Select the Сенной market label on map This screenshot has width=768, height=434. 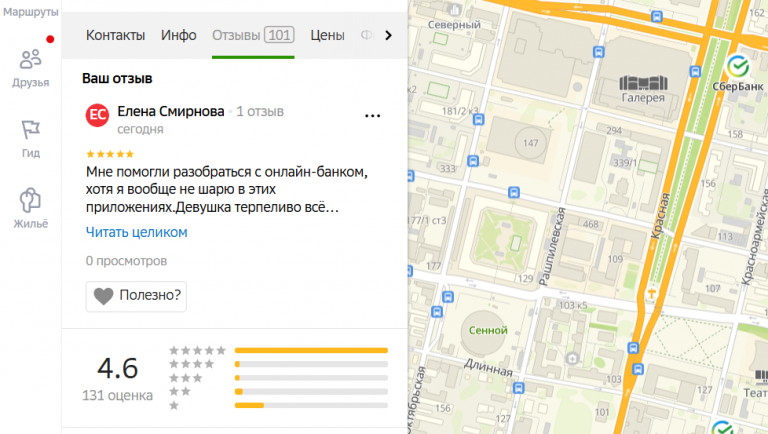[488, 330]
